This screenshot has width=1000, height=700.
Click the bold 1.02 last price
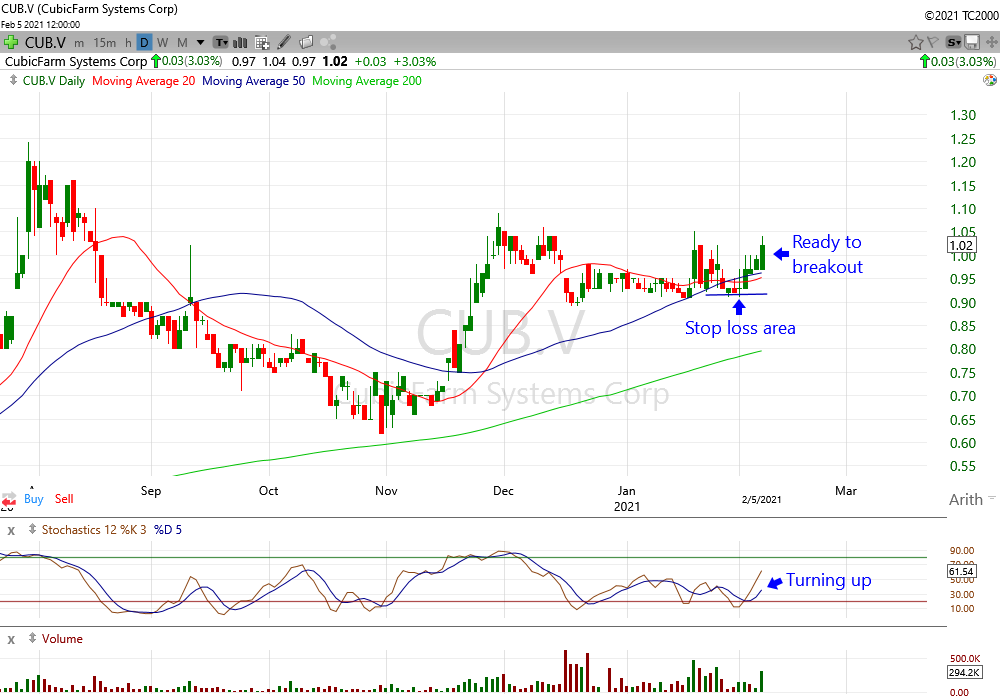click(x=335, y=62)
